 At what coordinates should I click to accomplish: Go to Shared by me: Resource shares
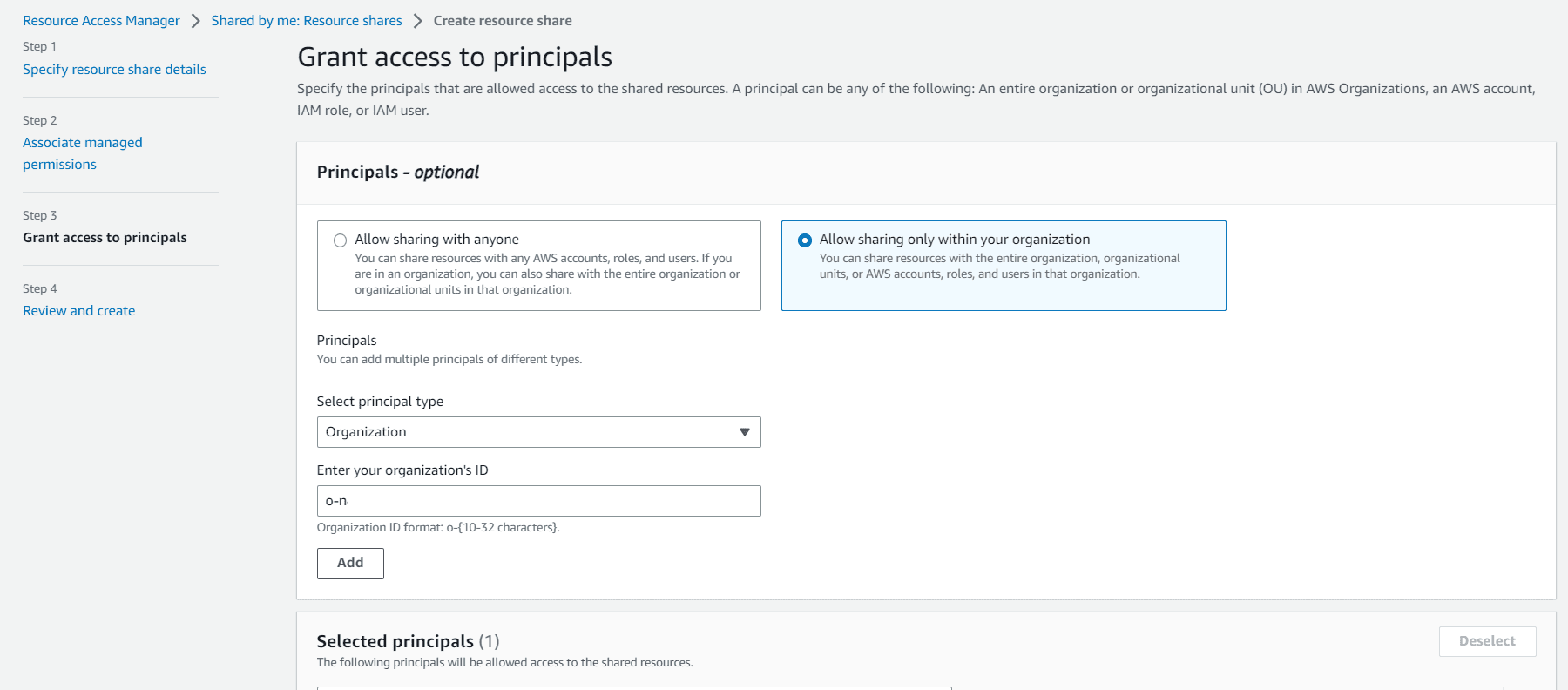click(307, 21)
